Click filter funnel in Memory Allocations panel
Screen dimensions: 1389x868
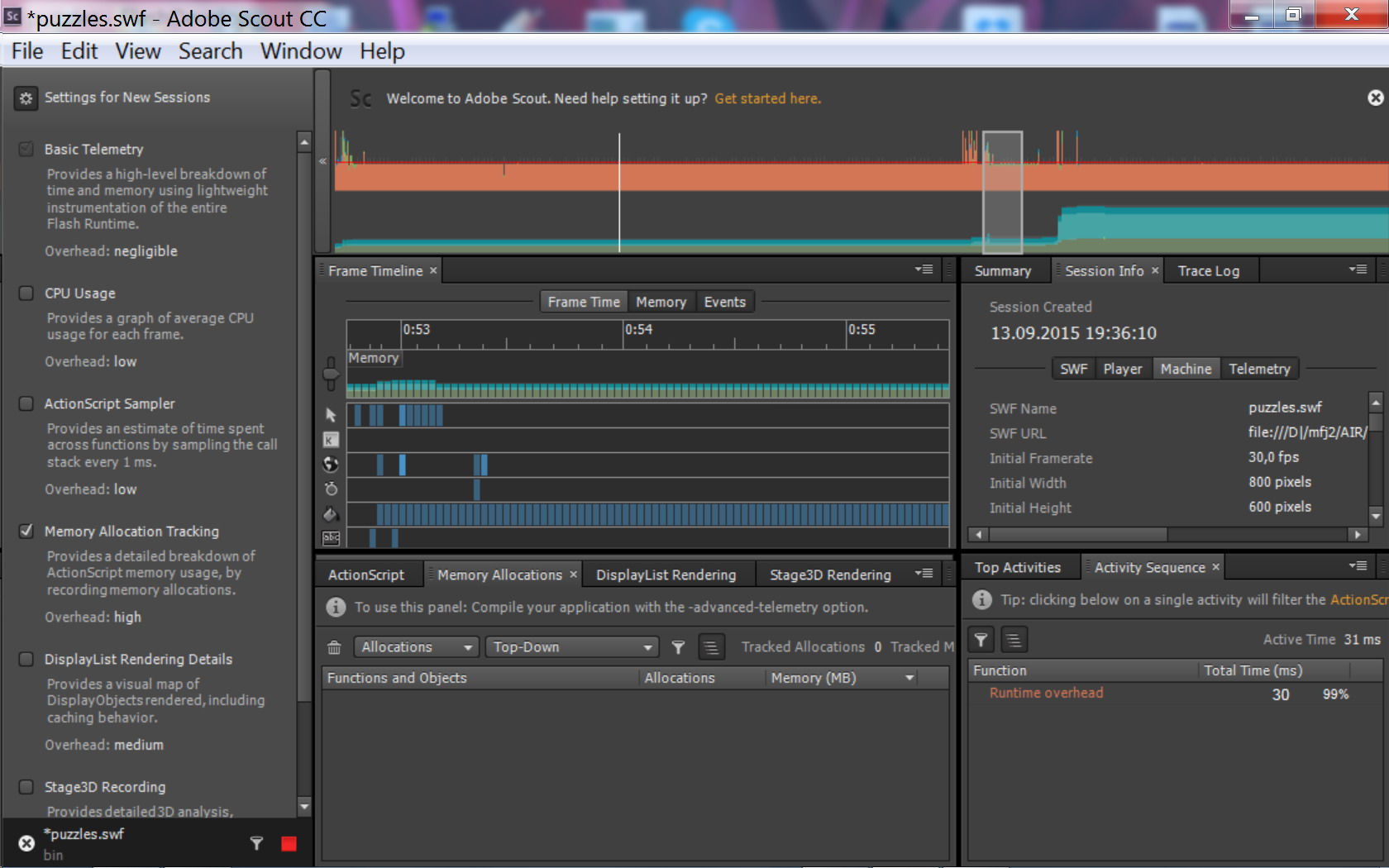678,647
